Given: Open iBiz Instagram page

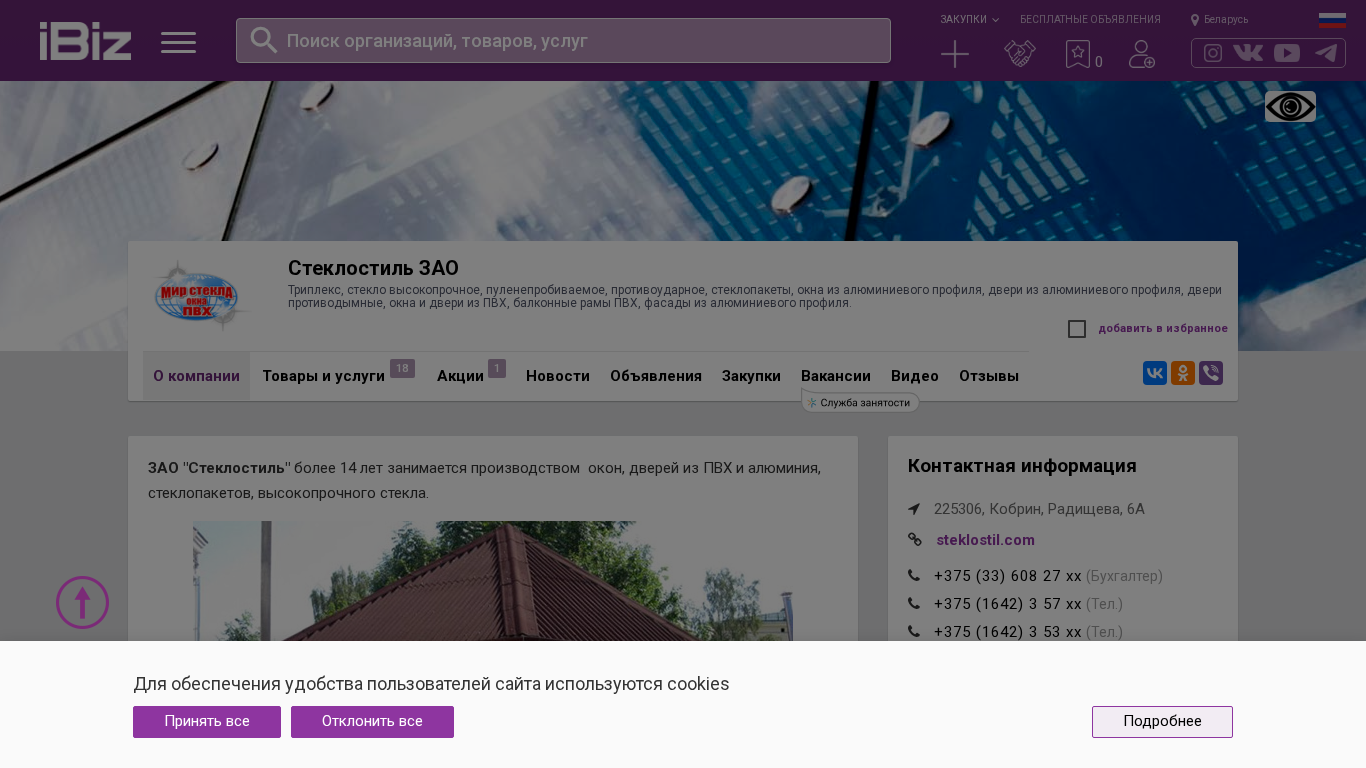Looking at the screenshot, I should (1213, 53).
